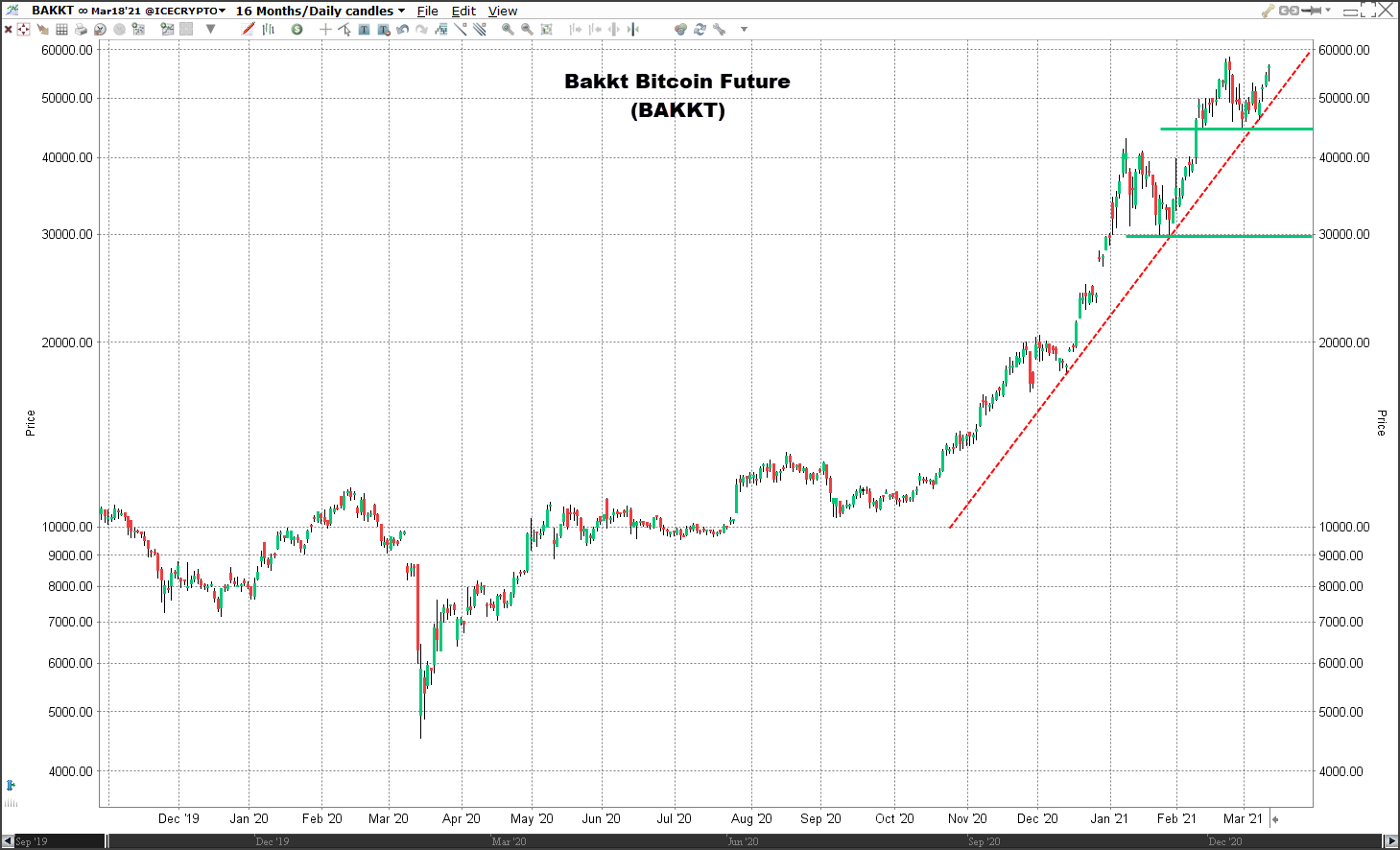Screen dimensions: 1400x850
Task: Open the dropdown arrow beside the pushpin
Action: click(x=1328, y=10)
